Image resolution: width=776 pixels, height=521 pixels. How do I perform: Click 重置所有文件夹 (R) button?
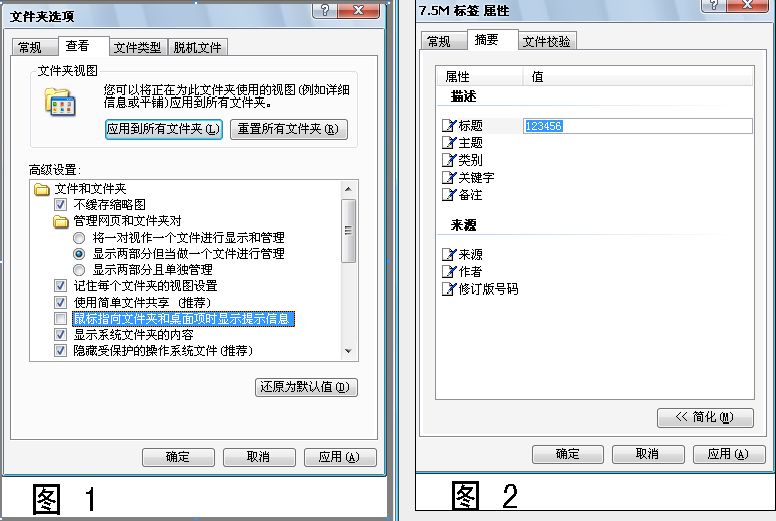tap(289, 129)
